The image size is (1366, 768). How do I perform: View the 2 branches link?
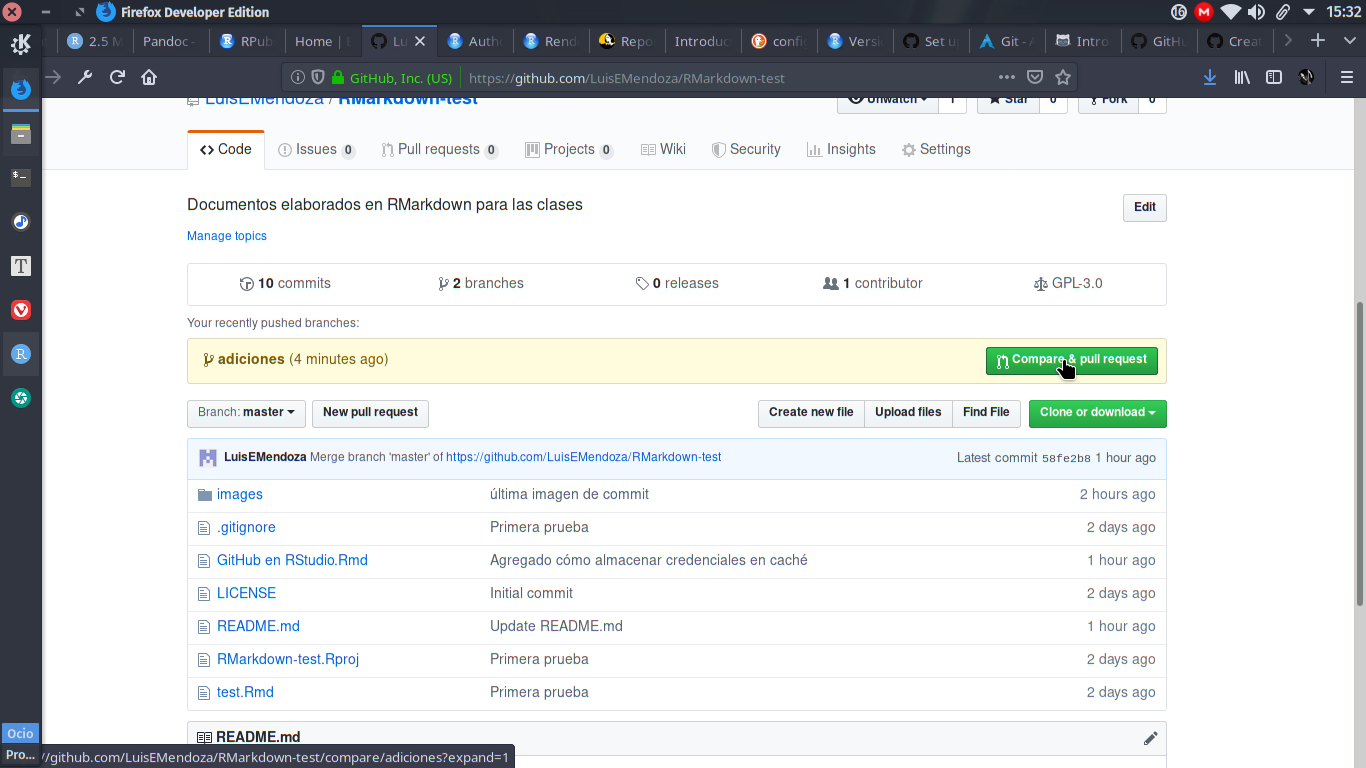pos(481,283)
